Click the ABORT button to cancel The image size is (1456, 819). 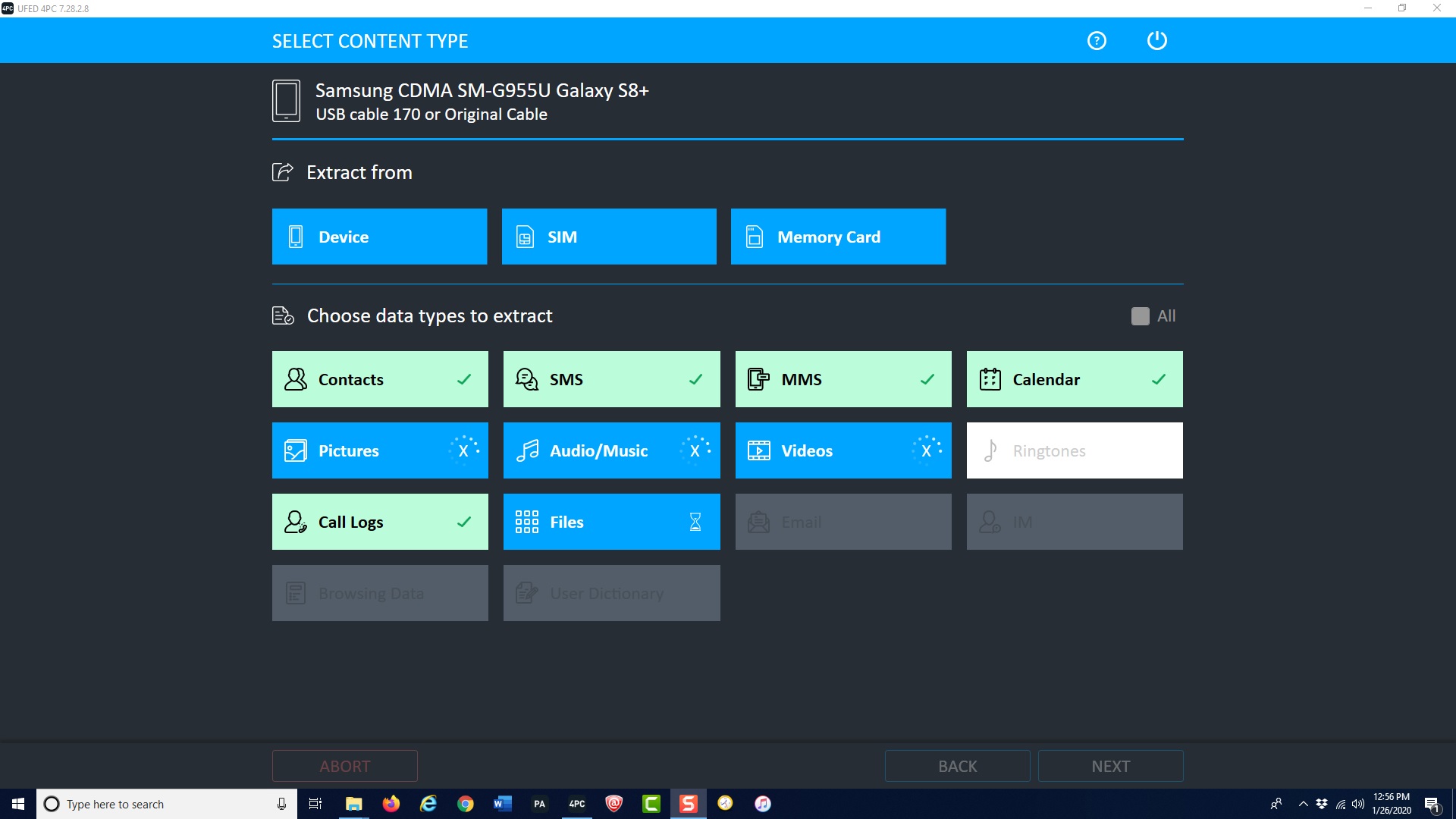tap(344, 766)
